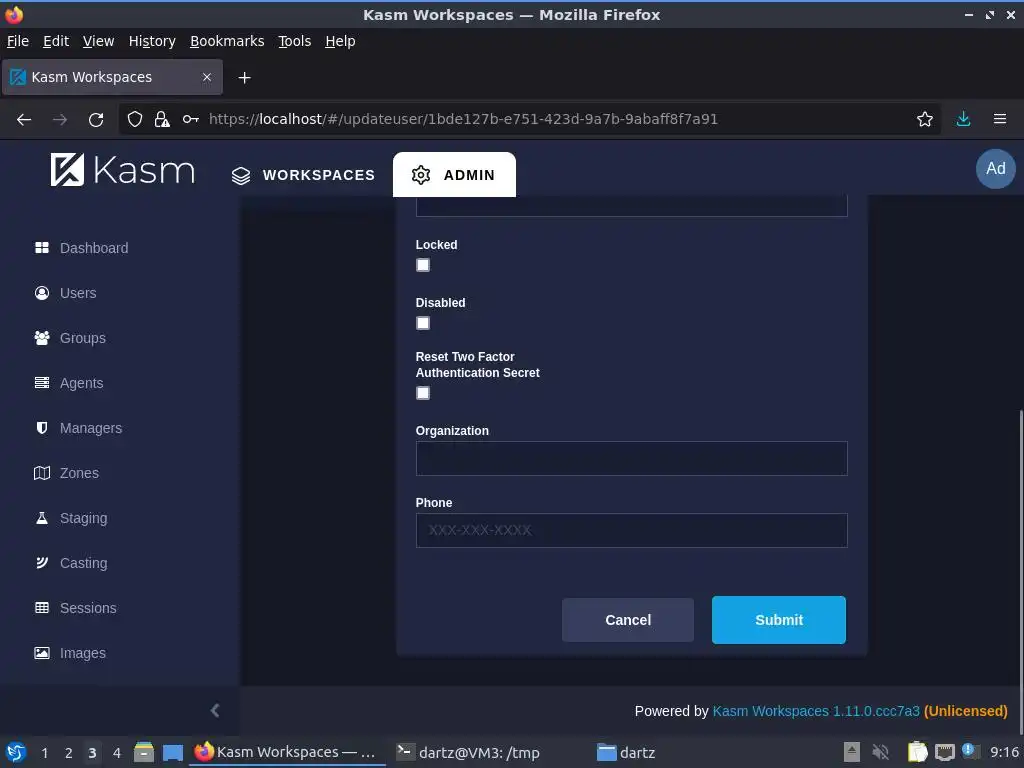Open the Managers shield icon
The image size is (1024, 768).
click(x=42, y=428)
